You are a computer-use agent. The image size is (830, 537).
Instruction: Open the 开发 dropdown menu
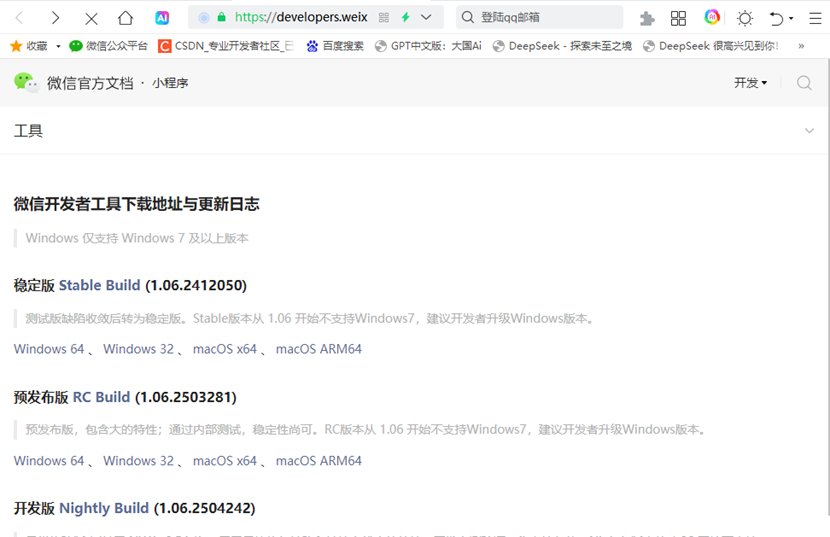[751, 83]
